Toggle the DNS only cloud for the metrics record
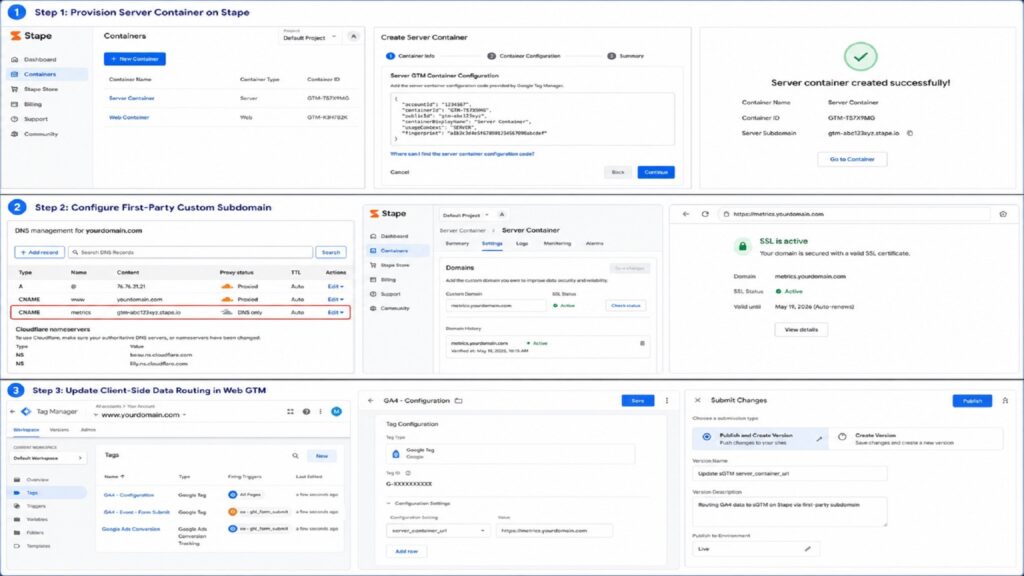Screen dimensions: 1024x576 coord(227,312)
